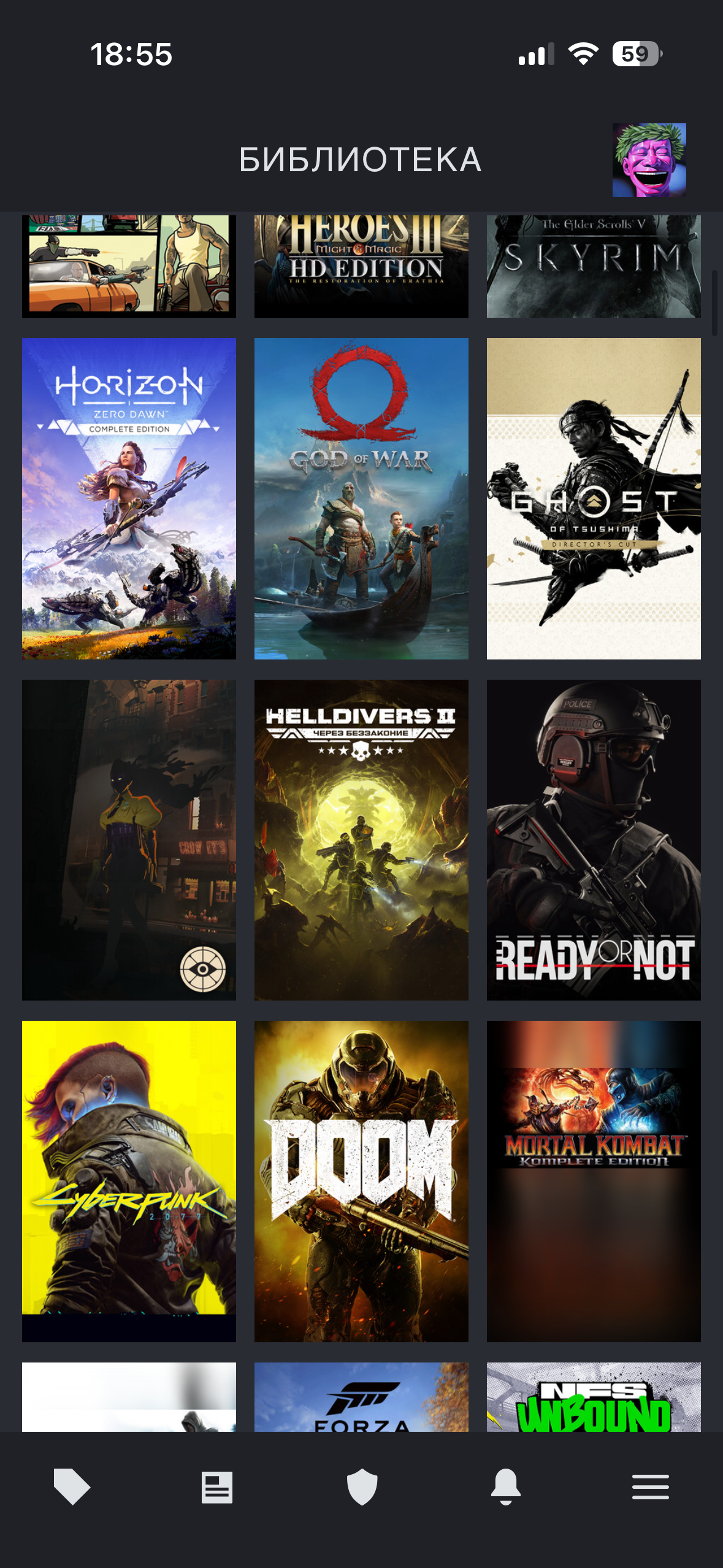Open the Steam Guard shield tab

(x=362, y=1486)
